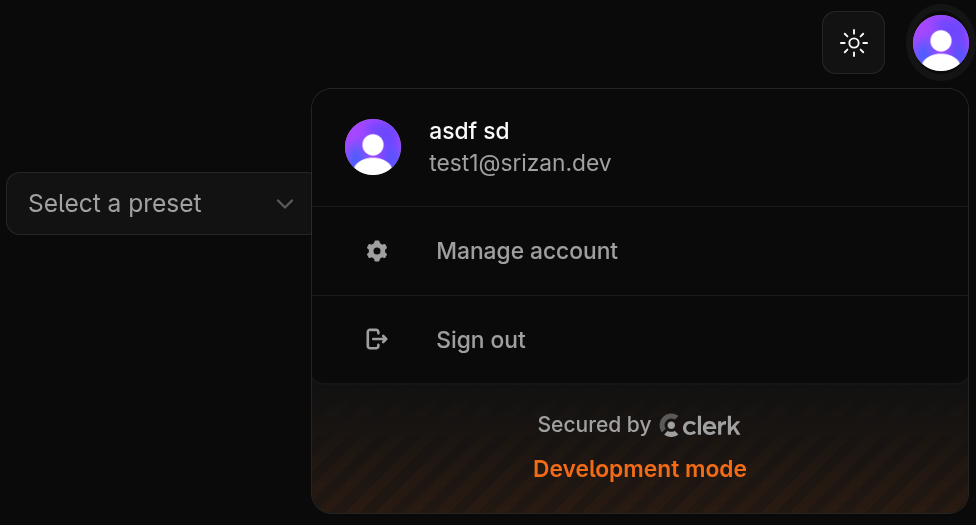Click the email test1@srizan.dev
The image size is (976, 525).
520,163
